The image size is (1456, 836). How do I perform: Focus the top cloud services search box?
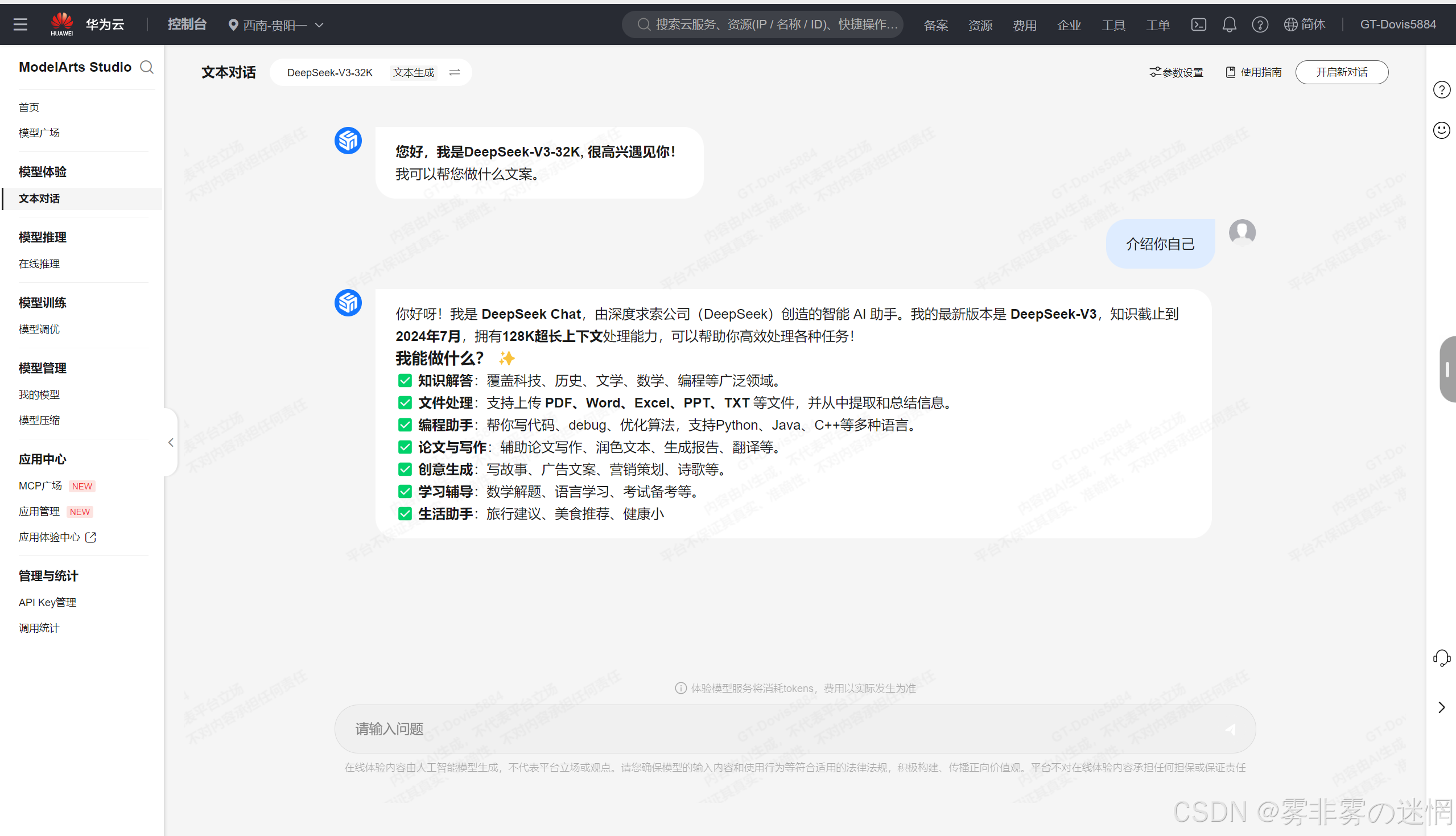[x=763, y=24]
